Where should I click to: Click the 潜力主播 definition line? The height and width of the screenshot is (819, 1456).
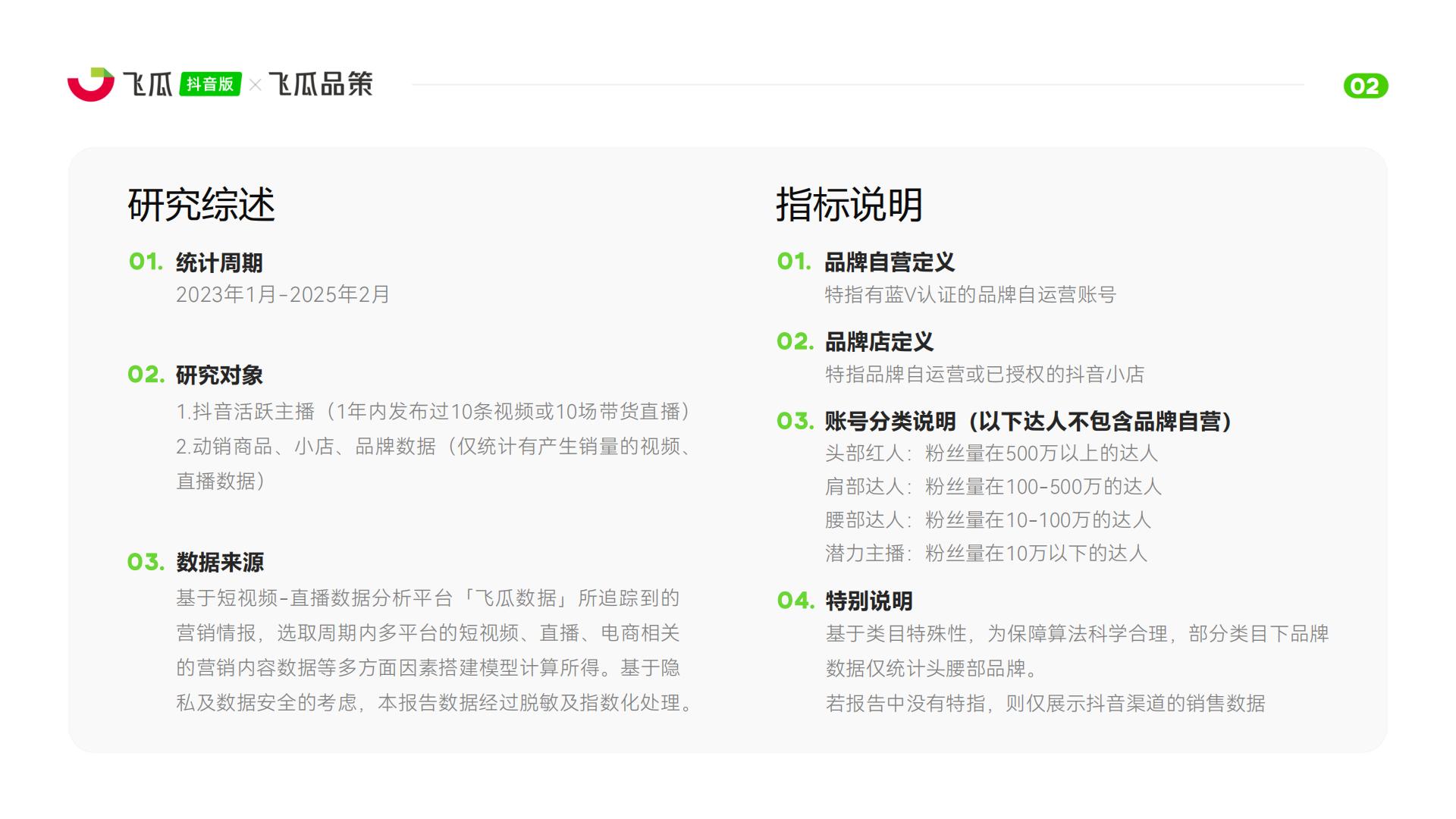986,553
